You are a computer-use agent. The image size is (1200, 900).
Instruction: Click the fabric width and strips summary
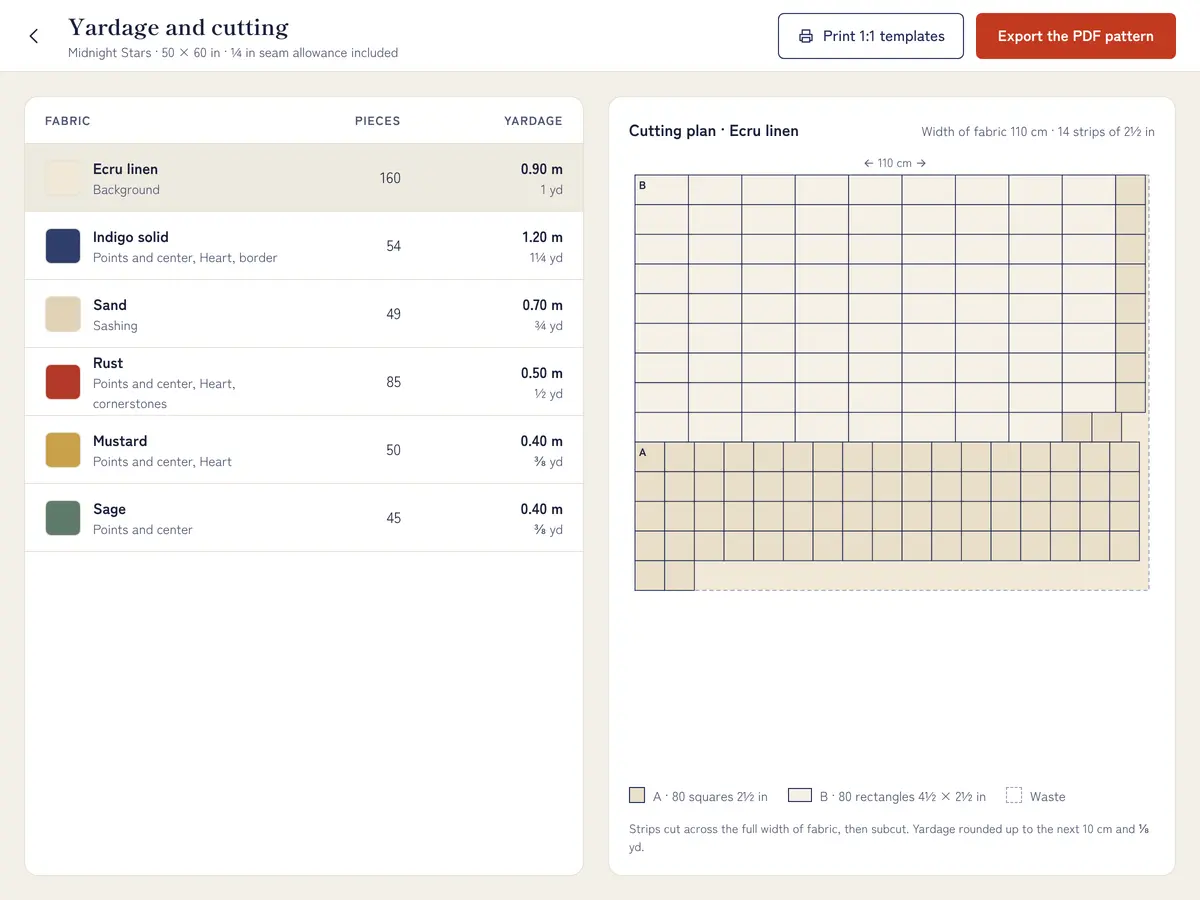pyautogui.click(x=1038, y=132)
